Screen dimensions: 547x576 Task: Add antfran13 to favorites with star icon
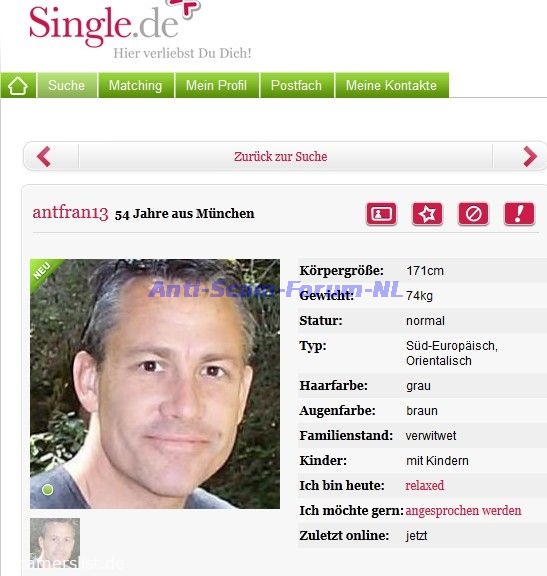(427, 213)
